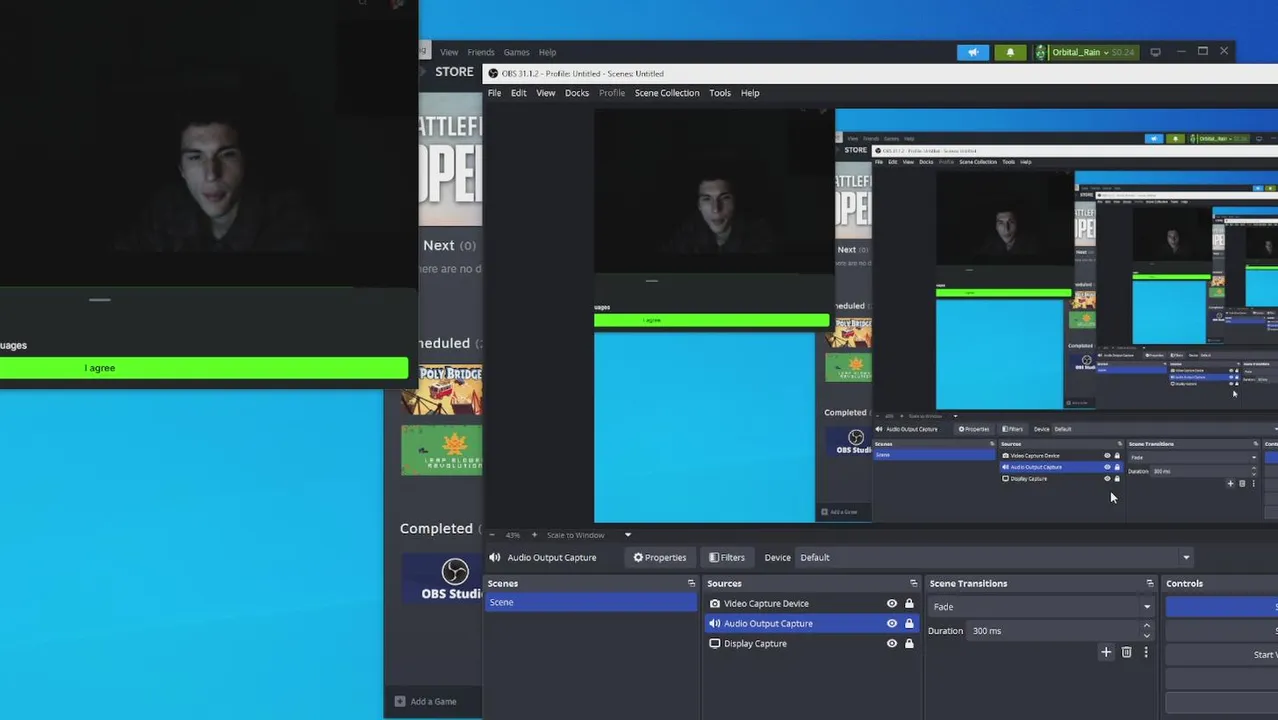Toggle visibility of Audio Output Capture
Viewport: 1278px width, 720px height.
[892, 624]
